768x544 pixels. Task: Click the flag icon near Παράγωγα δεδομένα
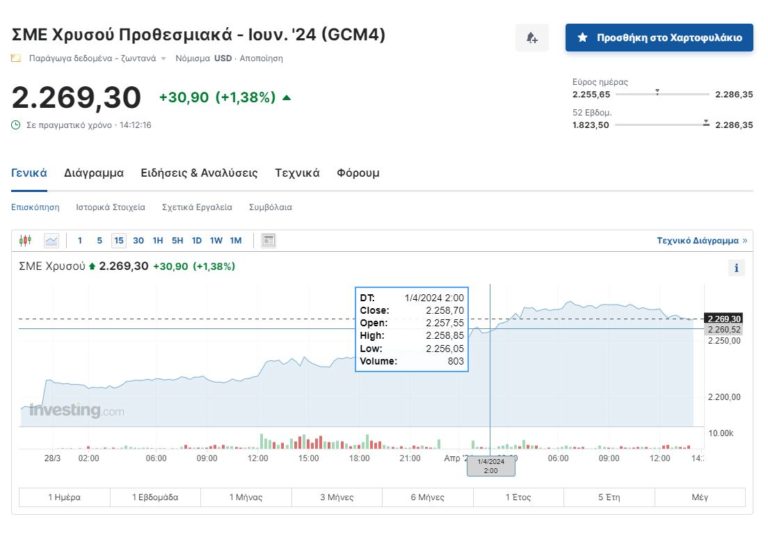pos(16,58)
